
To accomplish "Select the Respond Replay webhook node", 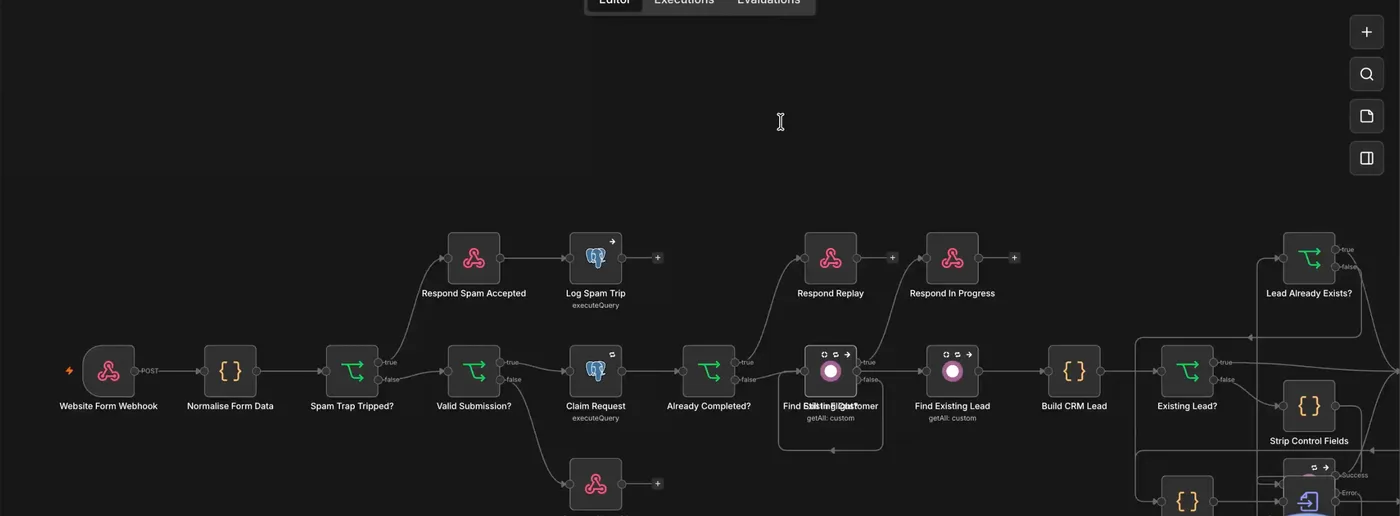I will pyautogui.click(x=831, y=258).
